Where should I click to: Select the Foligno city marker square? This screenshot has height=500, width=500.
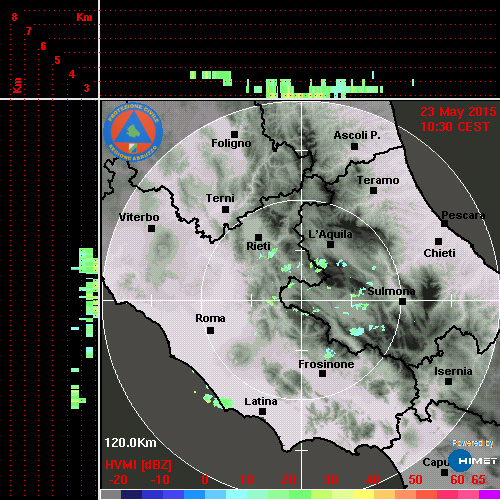pos(235,134)
